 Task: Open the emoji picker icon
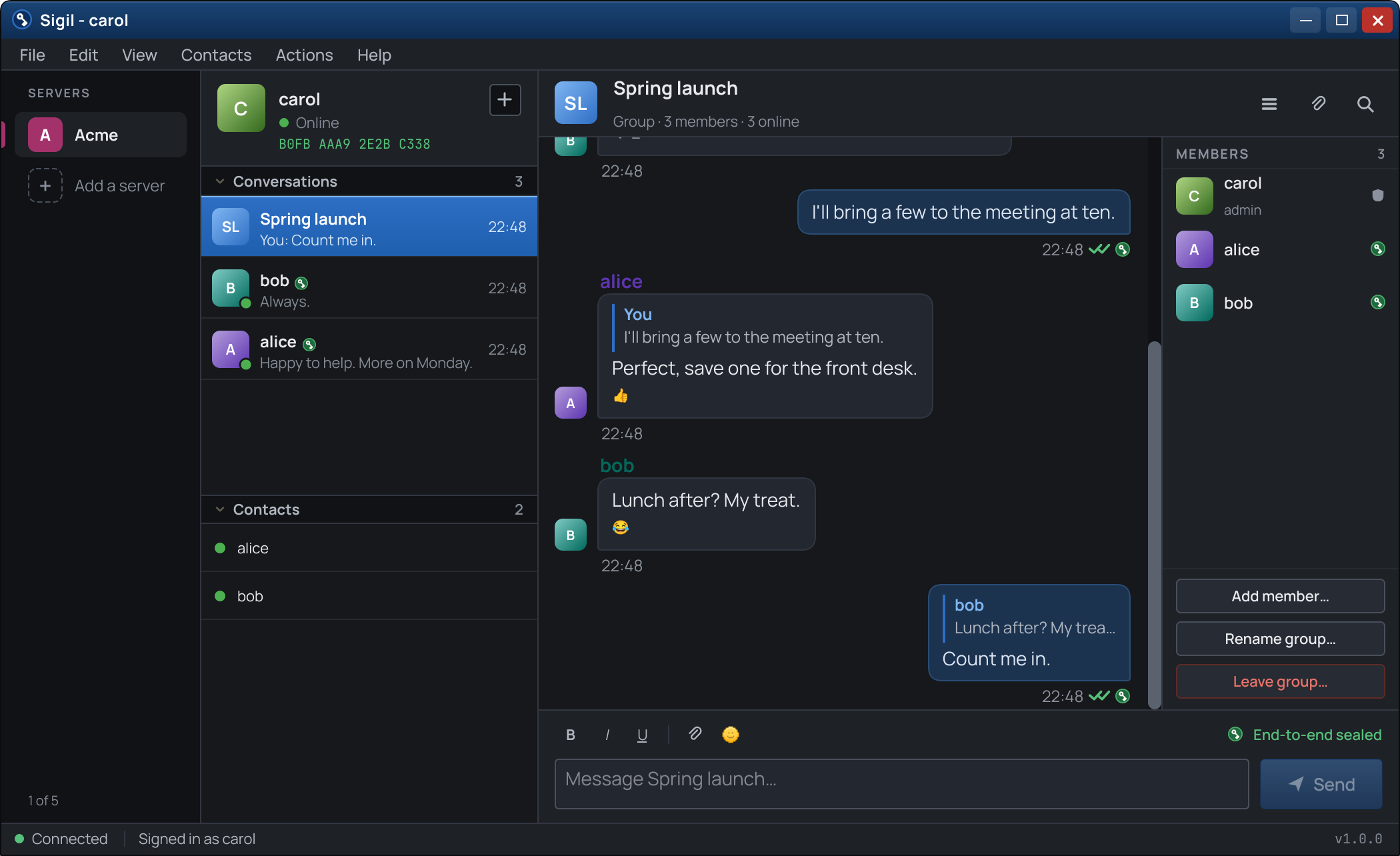click(x=731, y=734)
